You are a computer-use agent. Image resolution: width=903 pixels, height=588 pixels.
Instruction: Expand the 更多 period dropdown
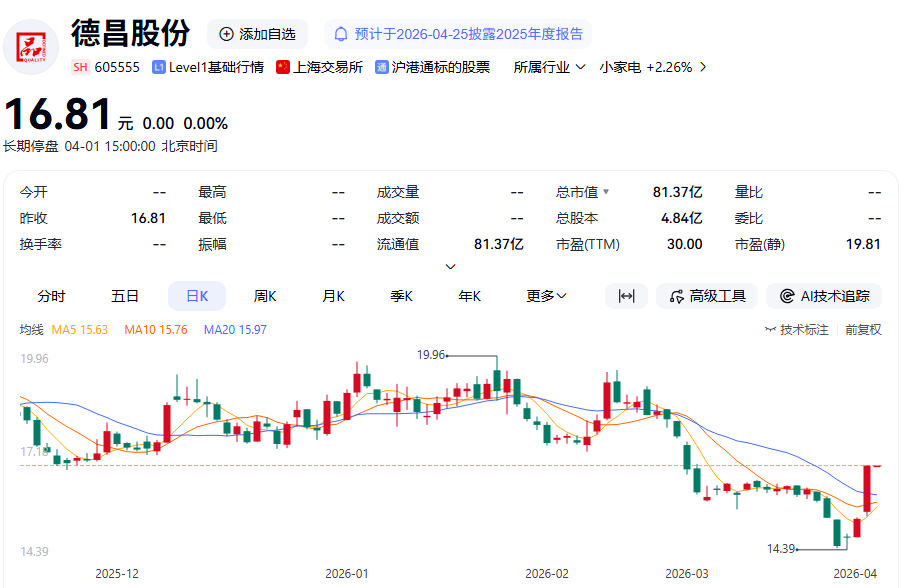pyautogui.click(x=546, y=296)
